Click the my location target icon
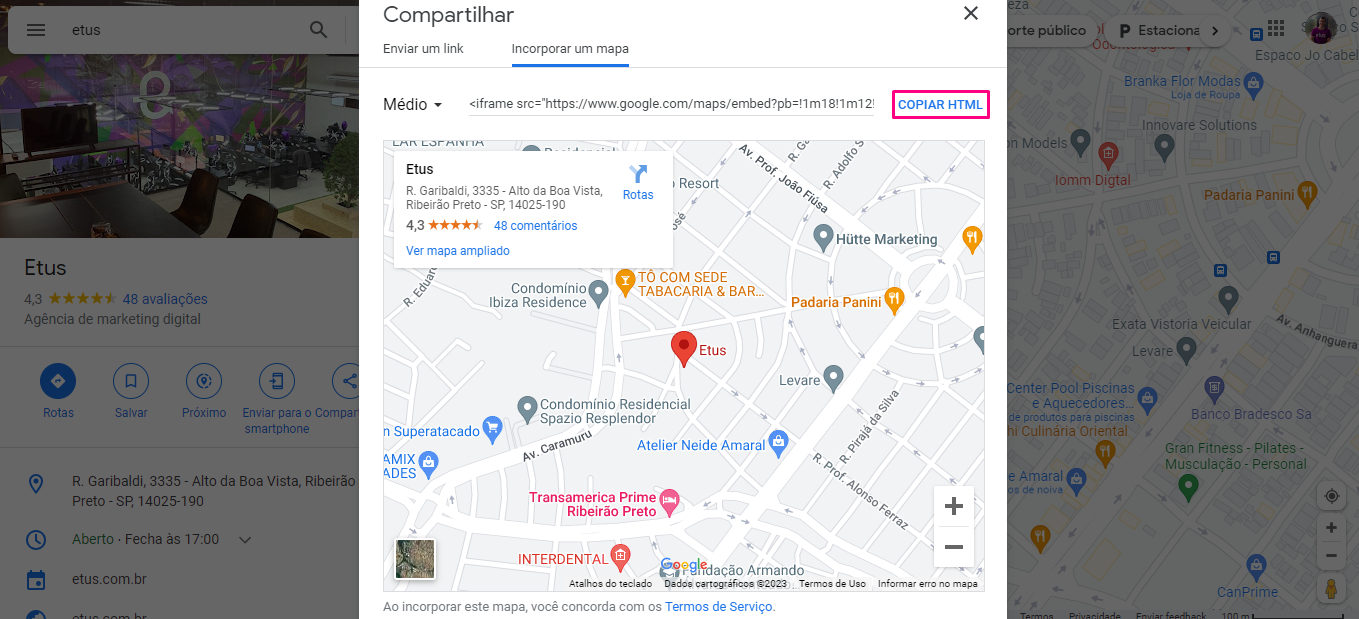 (1331, 496)
